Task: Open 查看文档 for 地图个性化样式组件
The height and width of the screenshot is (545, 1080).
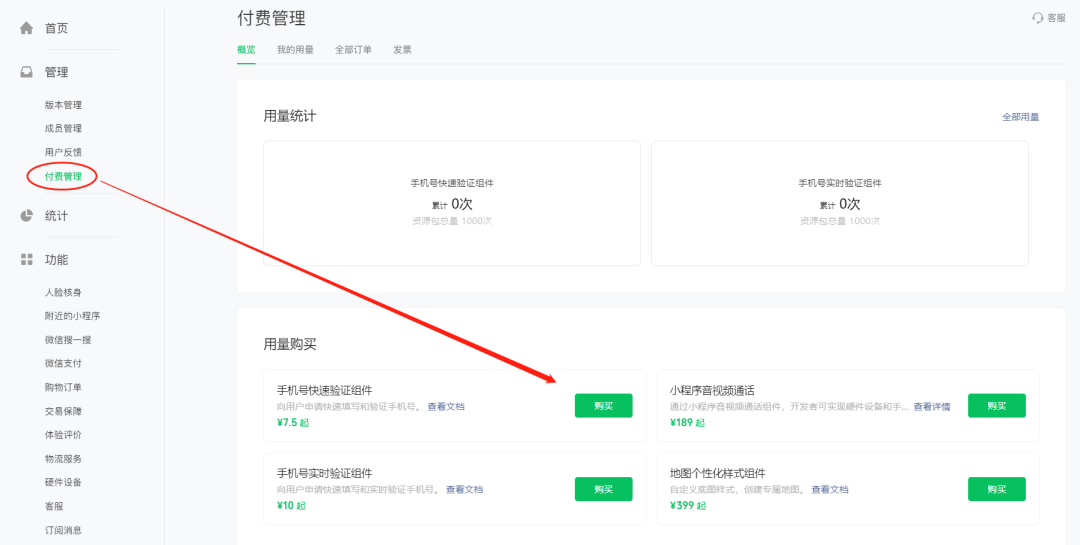Action: tap(829, 489)
